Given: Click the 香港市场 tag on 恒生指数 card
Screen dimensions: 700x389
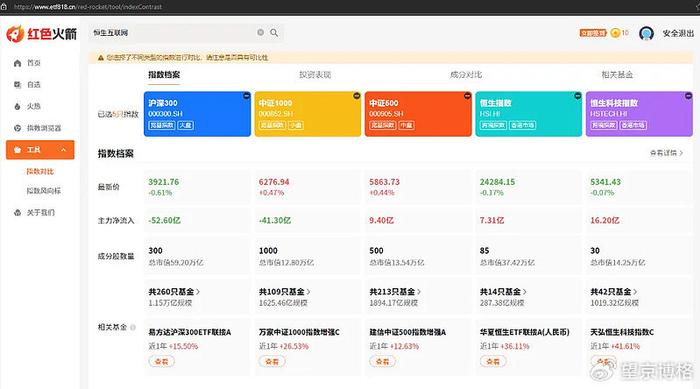Looking at the screenshot, I should click(522, 125).
